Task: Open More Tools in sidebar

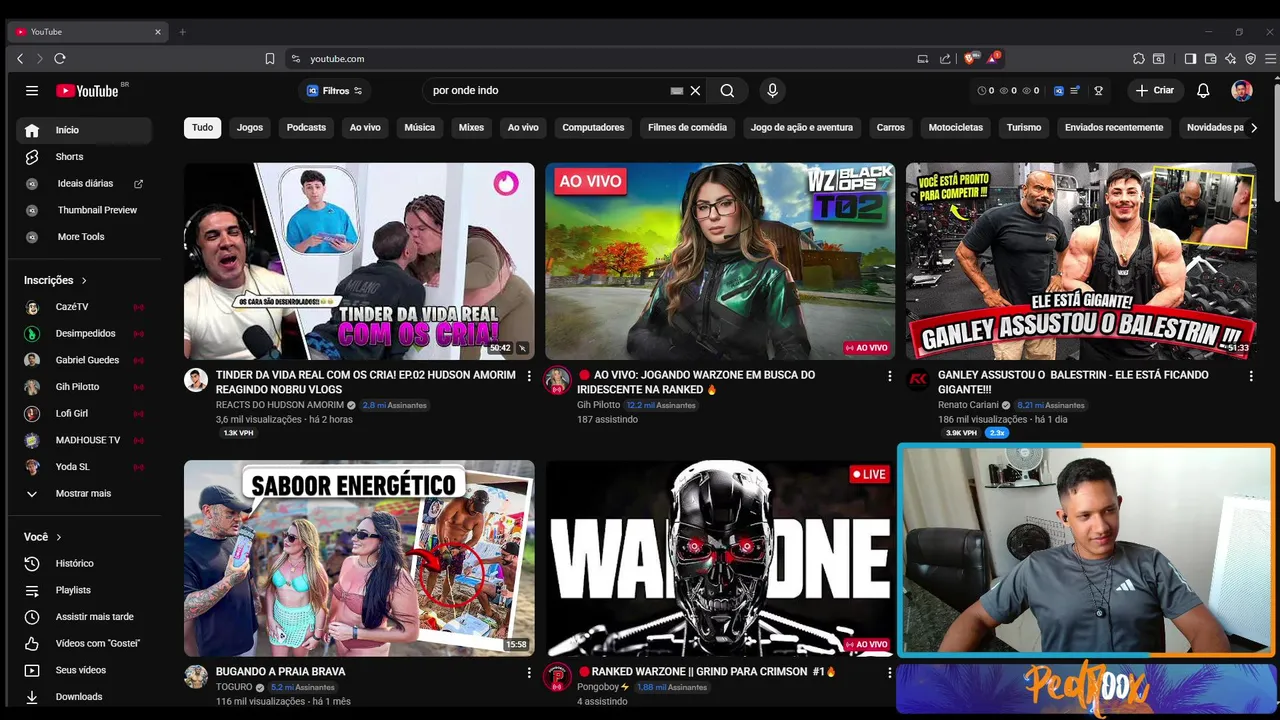Action: pos(84,237)
